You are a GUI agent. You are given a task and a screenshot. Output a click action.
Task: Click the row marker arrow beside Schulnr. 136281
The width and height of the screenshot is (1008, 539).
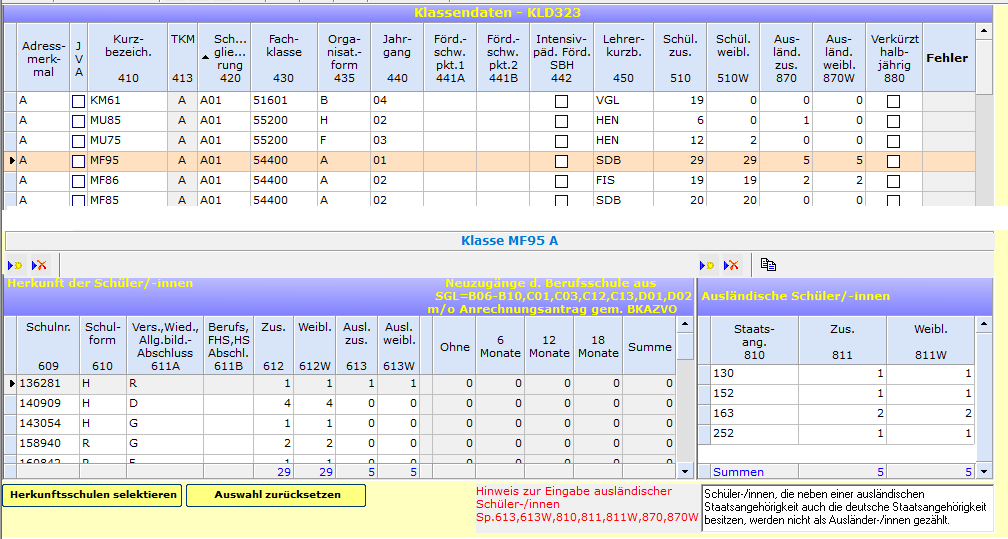click(11, 383)
